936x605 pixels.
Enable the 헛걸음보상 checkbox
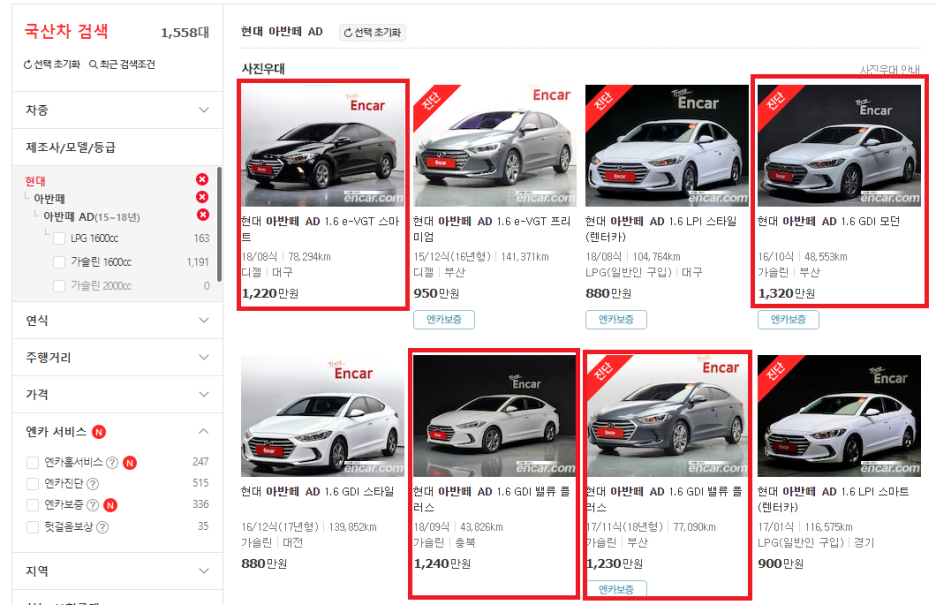pyautogui.click(x=33, y=527)
